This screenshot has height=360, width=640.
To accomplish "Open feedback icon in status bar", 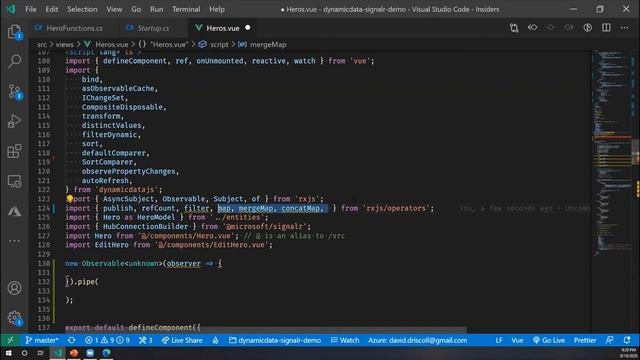I will coord(609,340).
